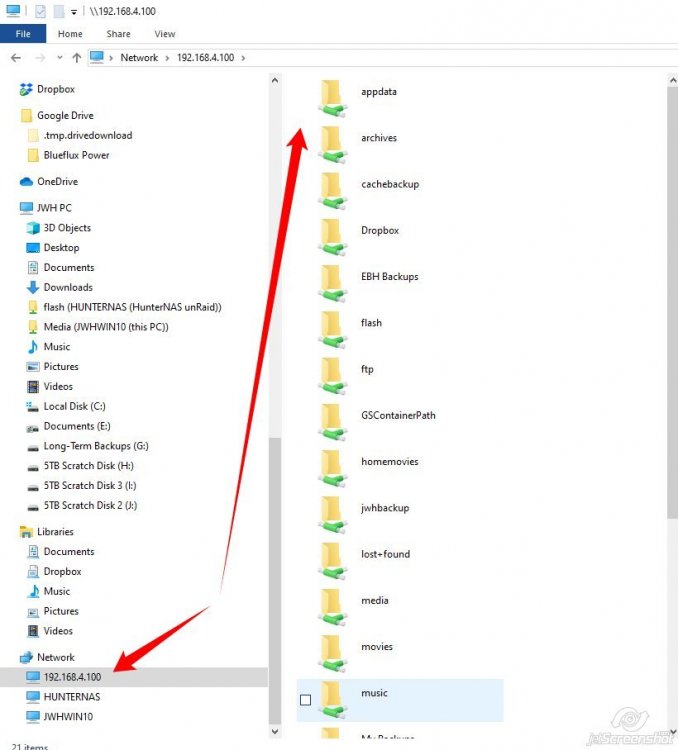This screenshot has width=678, height=750.
Task: Select the homemovies folder icon
Action: point(332,468)
